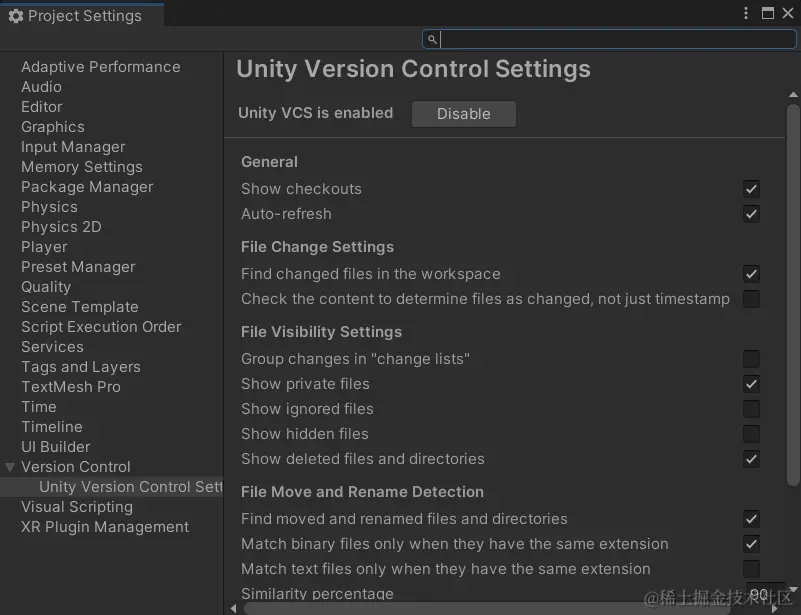Click the horizontal scrollbar at the bottom
The width and height of the screenshot is (801, 615).
(500, 608)
